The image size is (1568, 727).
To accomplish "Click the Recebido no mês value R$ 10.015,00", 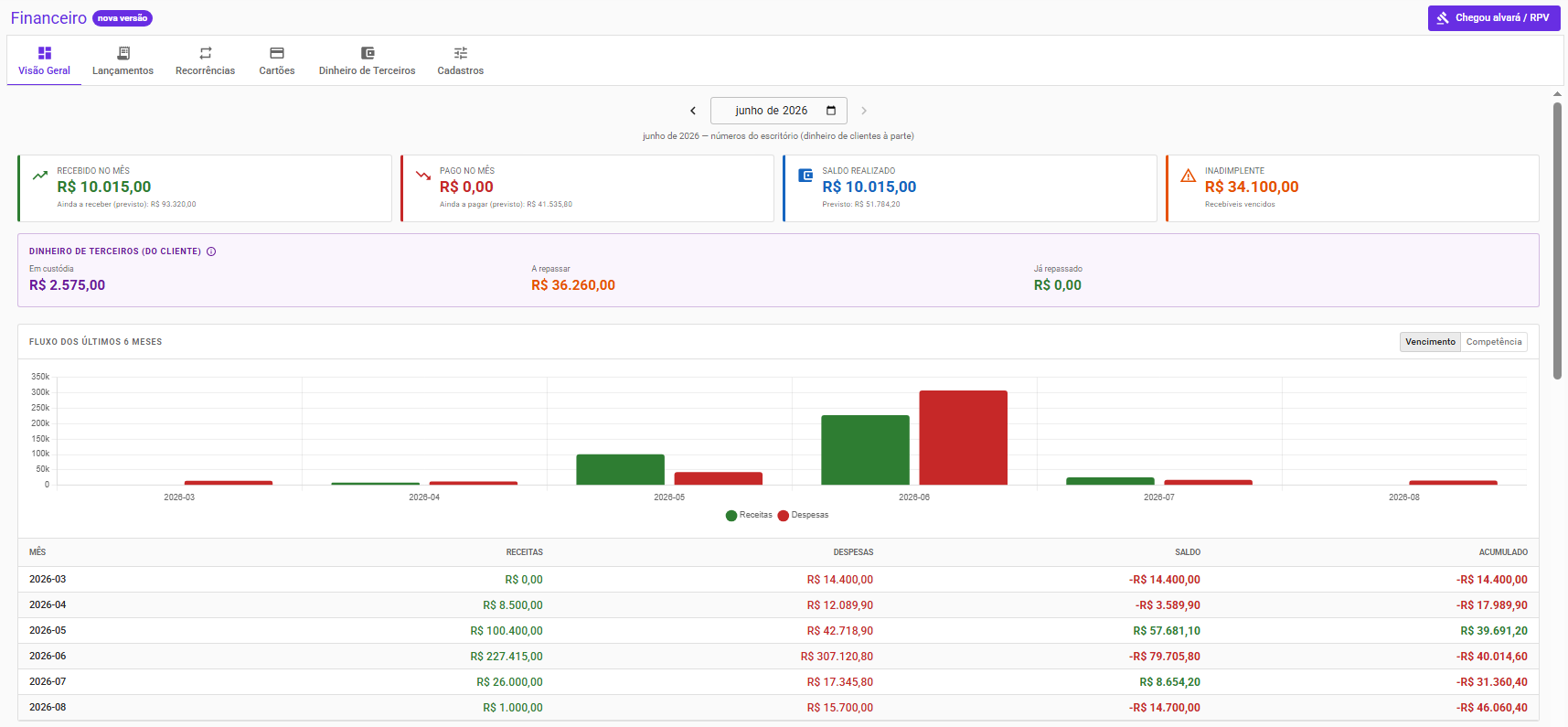I will 104,187.
